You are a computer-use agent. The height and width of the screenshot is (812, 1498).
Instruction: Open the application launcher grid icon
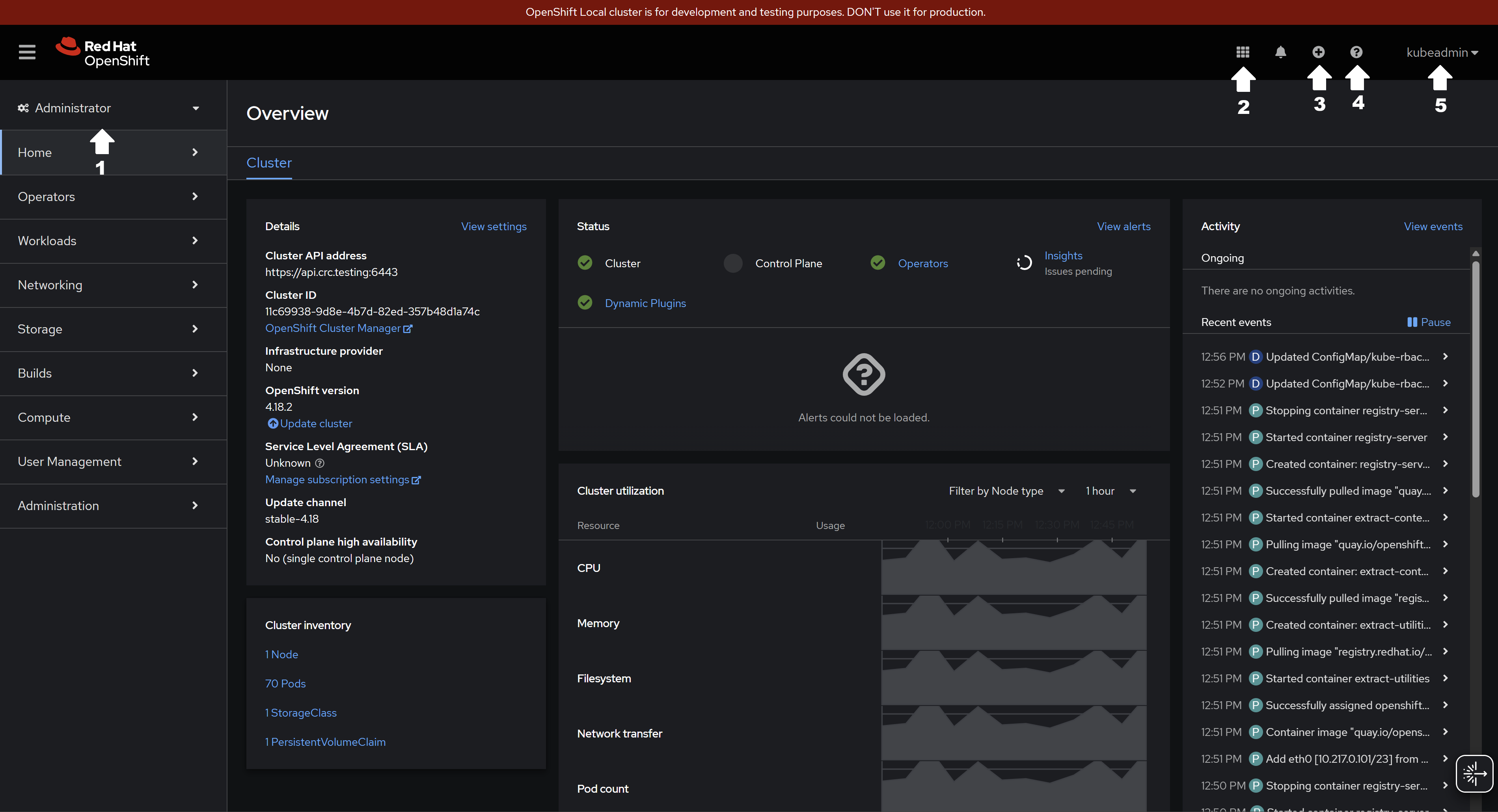[1243, 52]
